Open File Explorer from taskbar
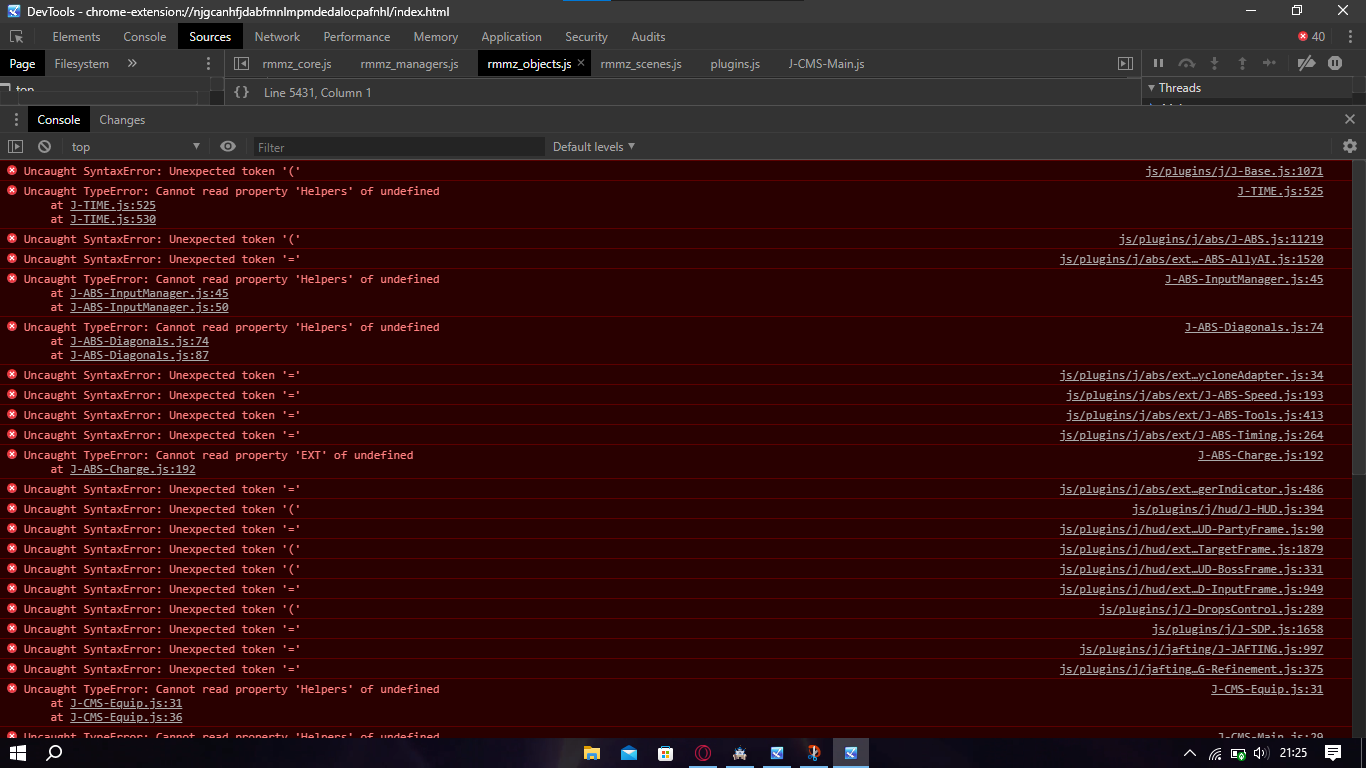The height and width of the screenshot is (768, 1366). coord(592,753)
